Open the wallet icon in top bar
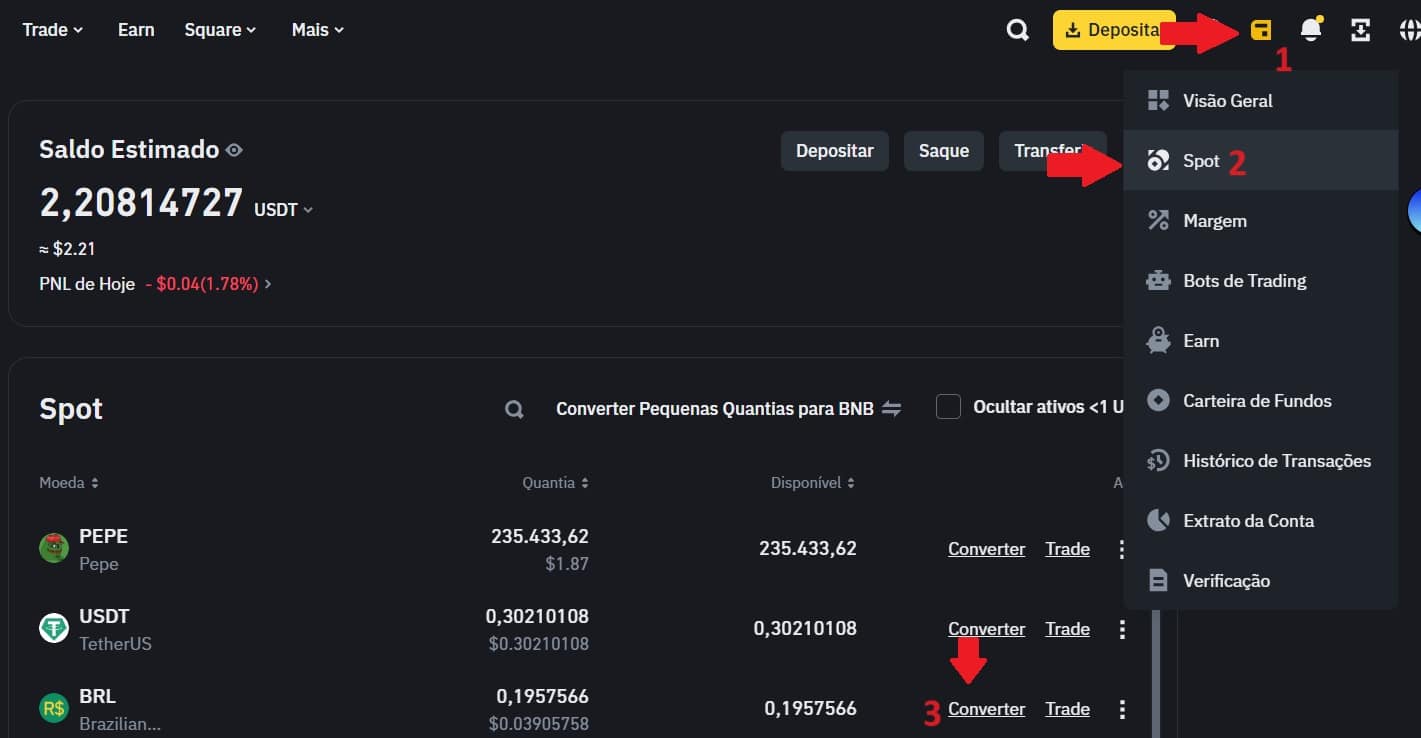Viewport: 1421px width, 738px height. [x=1260, y=30]
